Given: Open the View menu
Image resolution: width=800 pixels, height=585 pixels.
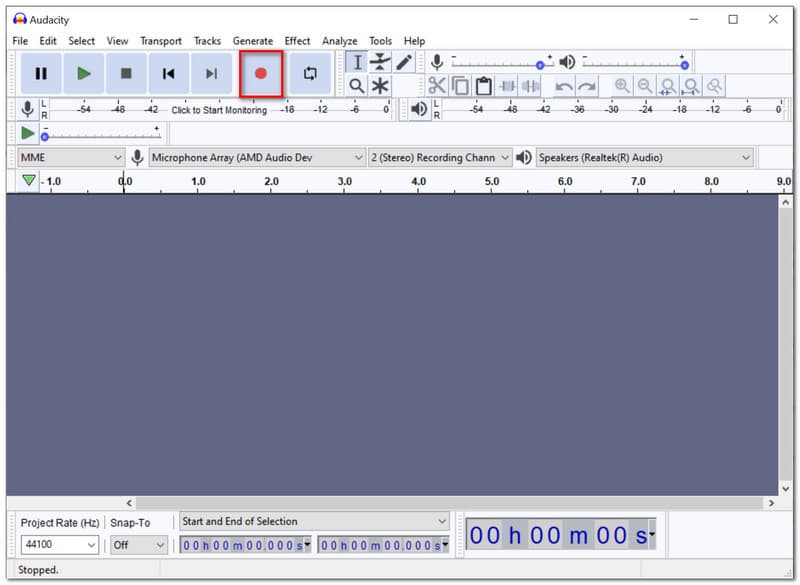Looking at the screenshot, I should click(x=117, y=41).
